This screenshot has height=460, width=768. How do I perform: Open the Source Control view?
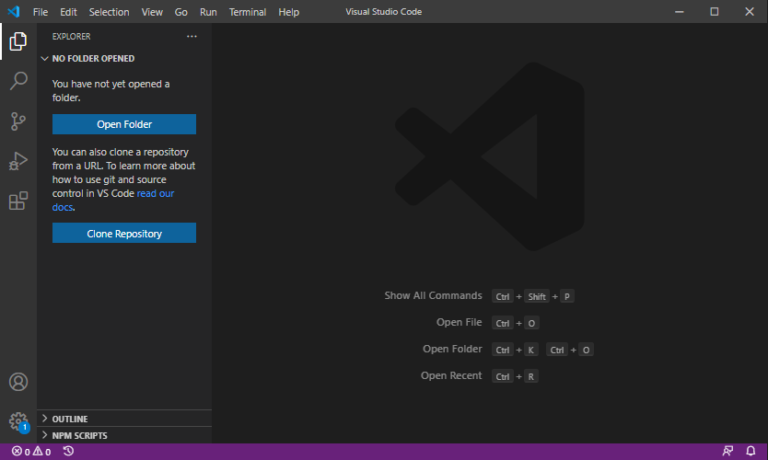coord(18,121)
